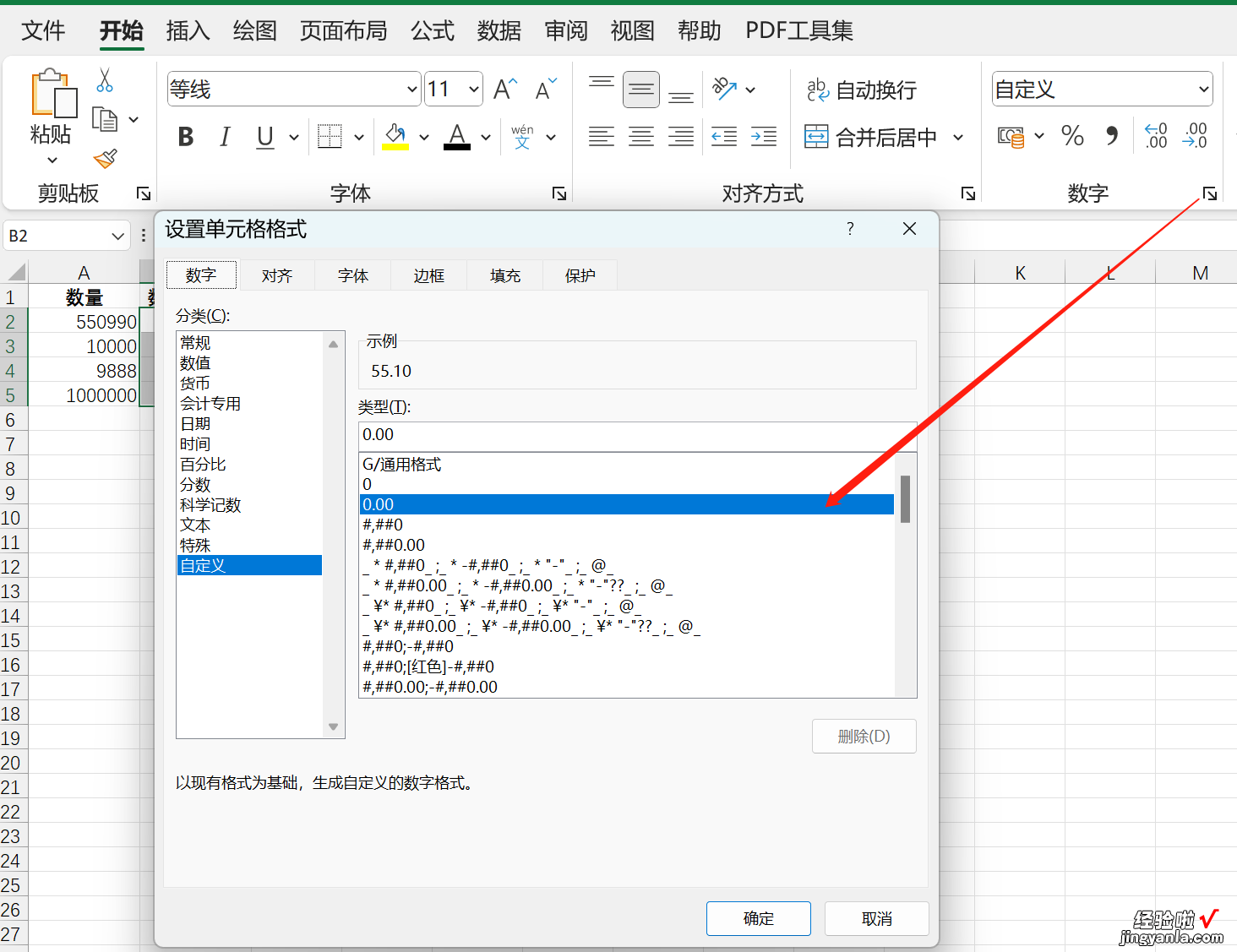Viewport: 1237px width, 952px height.
Task: Click the Paste clipboard icon
Action: (x=53, y=93)
